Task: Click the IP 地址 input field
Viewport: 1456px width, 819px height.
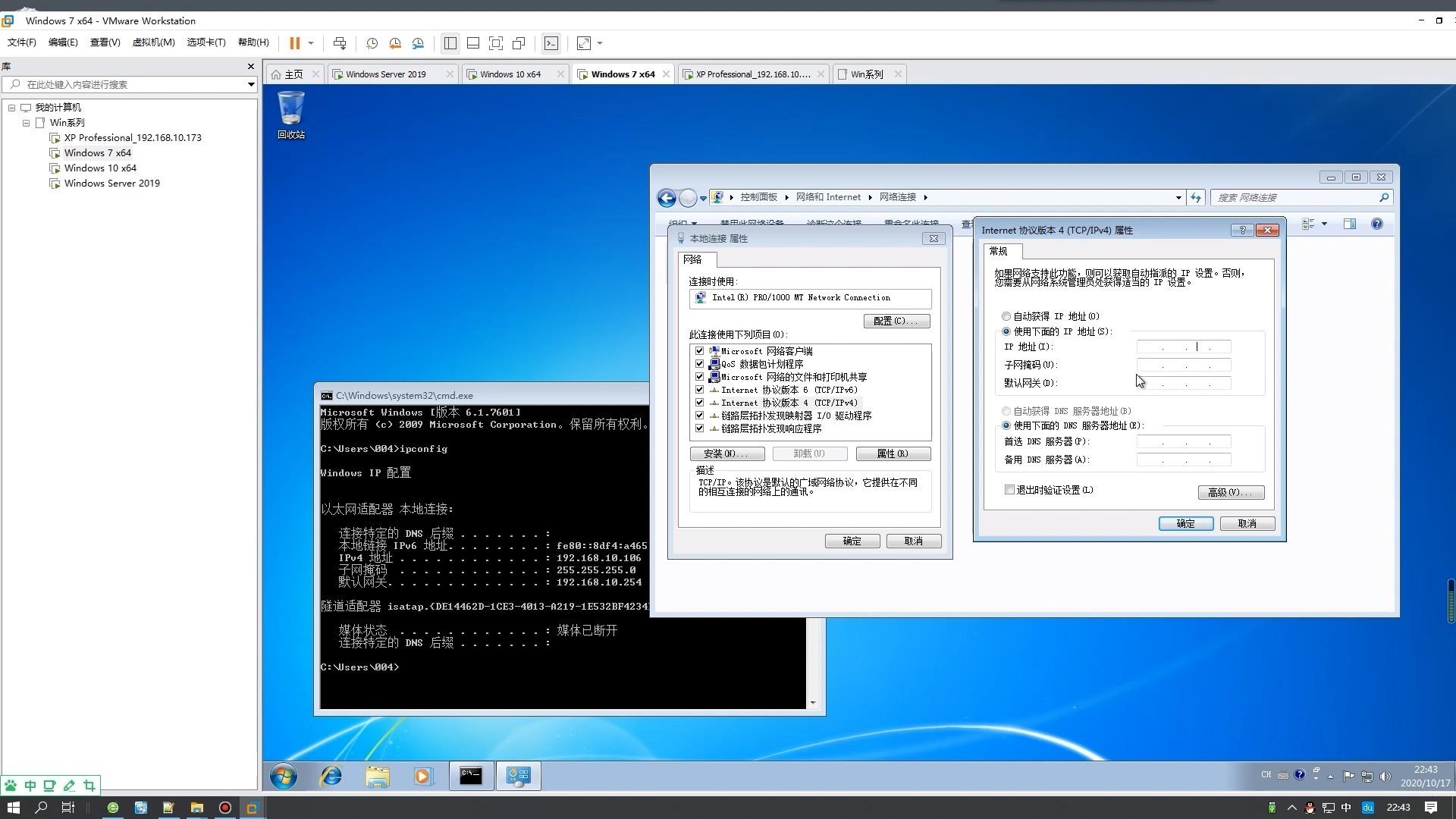Action: (1183, 347)
